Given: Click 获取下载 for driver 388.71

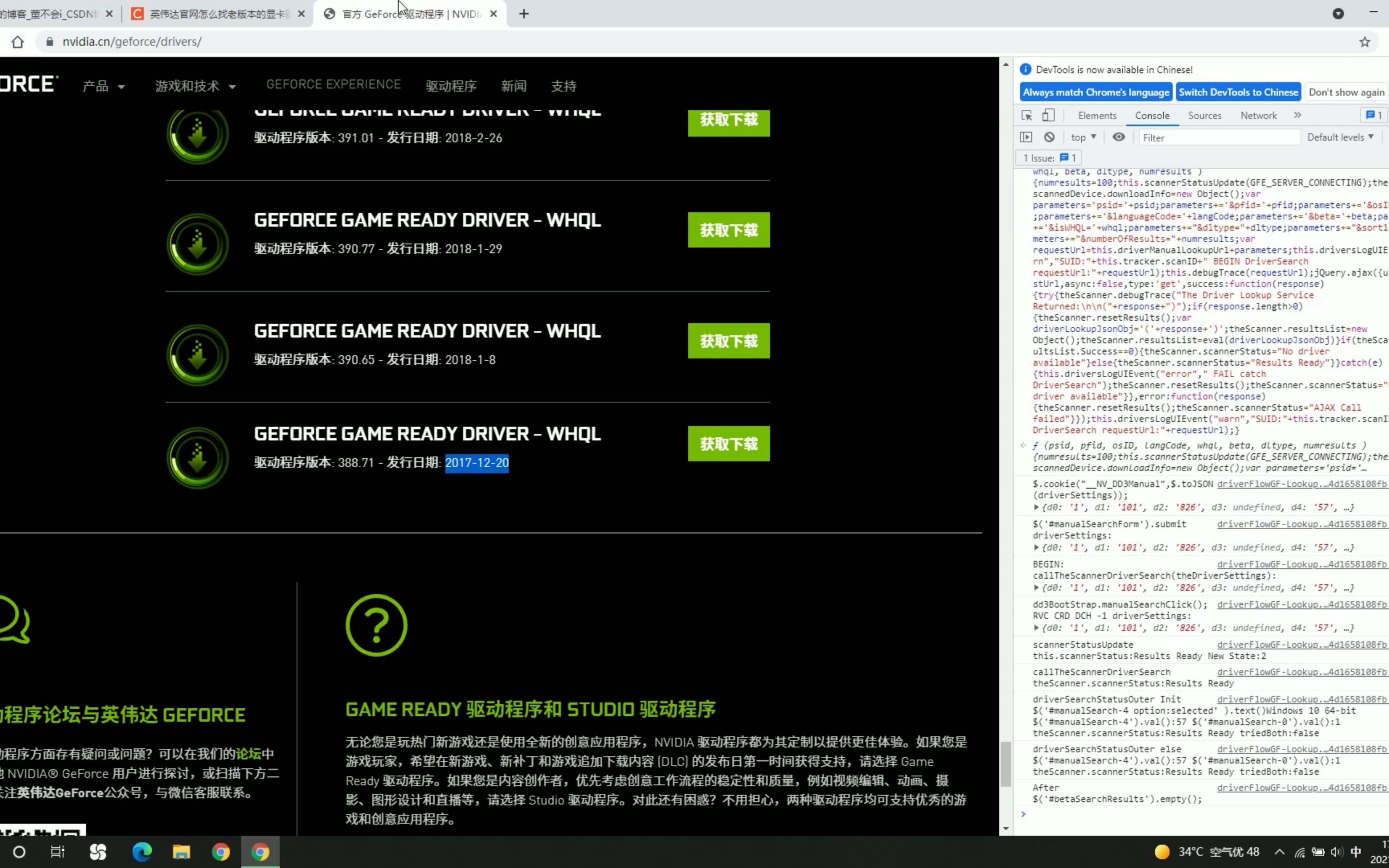Looking at the screenshot, I should pyautogui.click(x=728, y=444).
